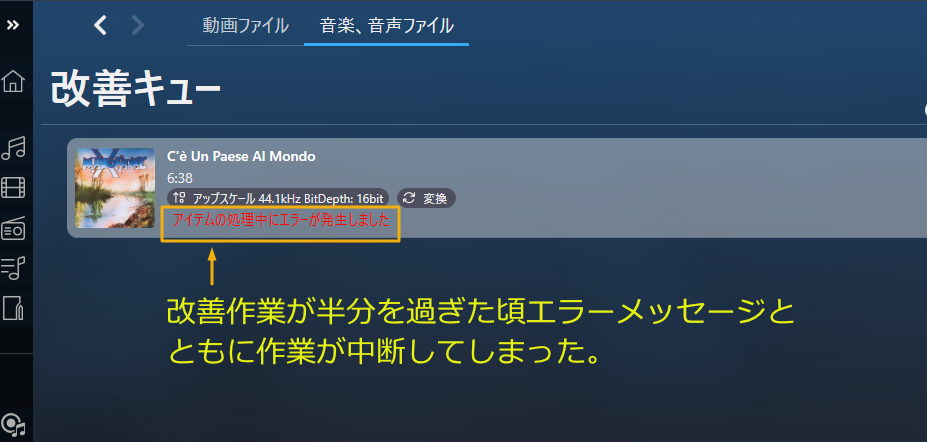The height and width of the screenshot is (442, 927).
Task: Select the 音楽、音声ファイル tab
Action: (x=387, y=25)
